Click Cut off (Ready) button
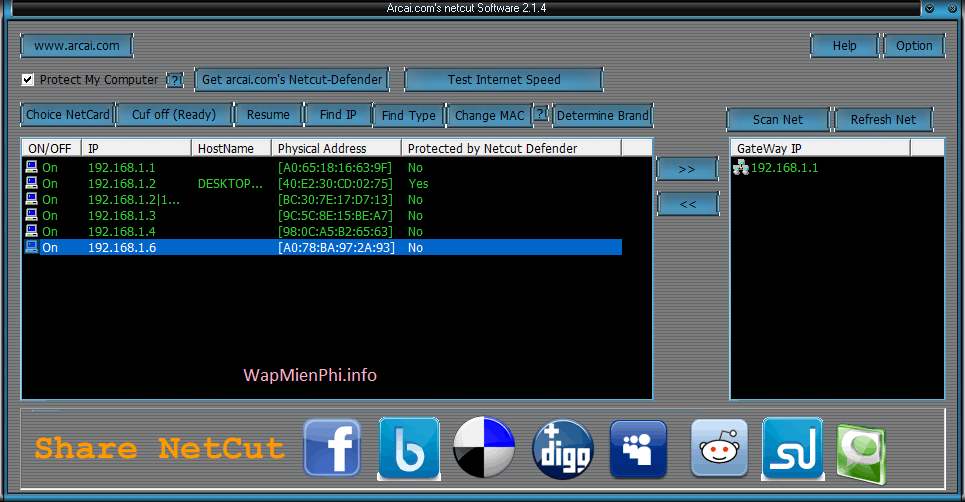 tap(174, 114)
